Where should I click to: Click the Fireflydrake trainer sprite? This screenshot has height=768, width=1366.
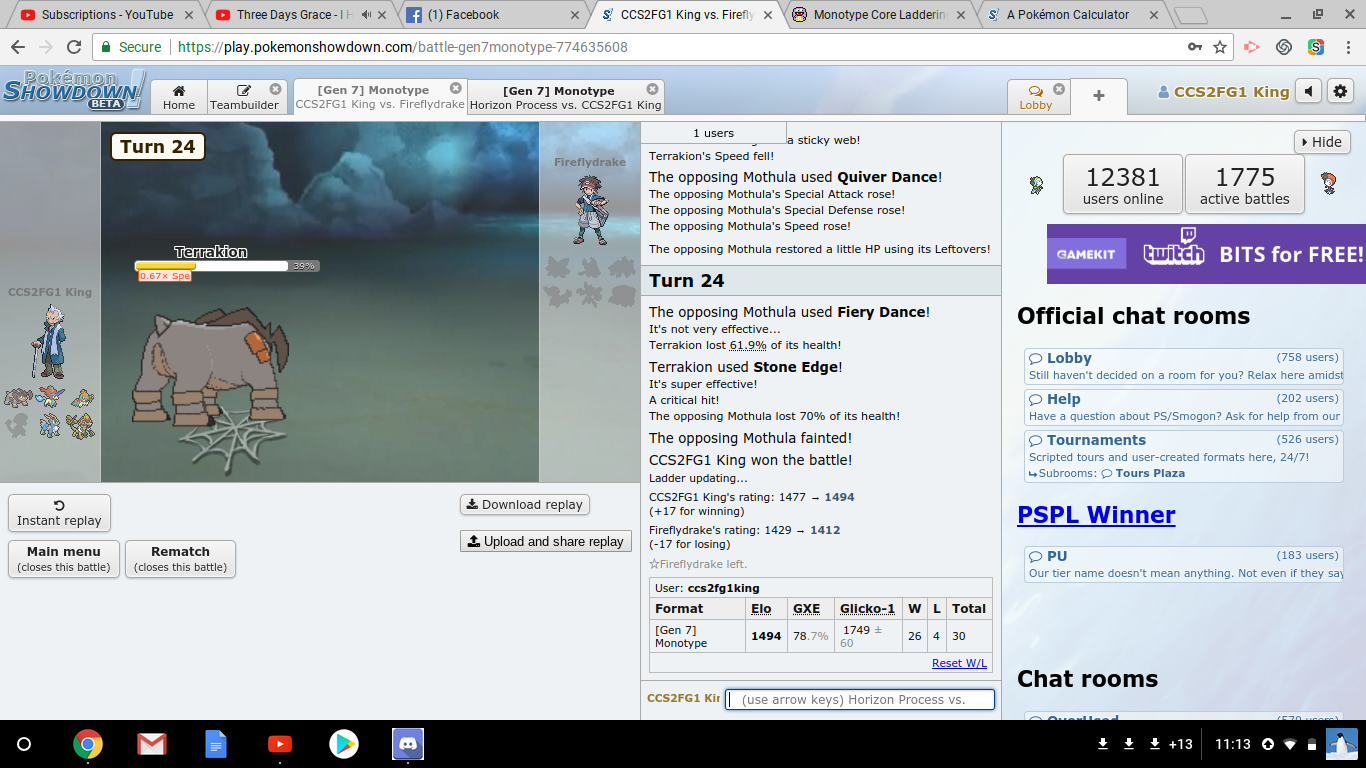592,210
